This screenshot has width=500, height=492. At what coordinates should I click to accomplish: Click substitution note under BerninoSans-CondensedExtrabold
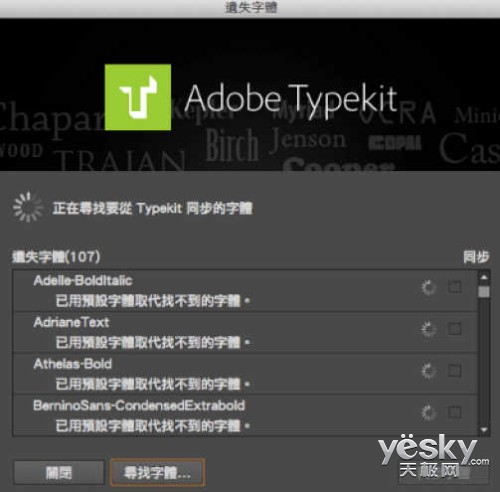(153, 426)
